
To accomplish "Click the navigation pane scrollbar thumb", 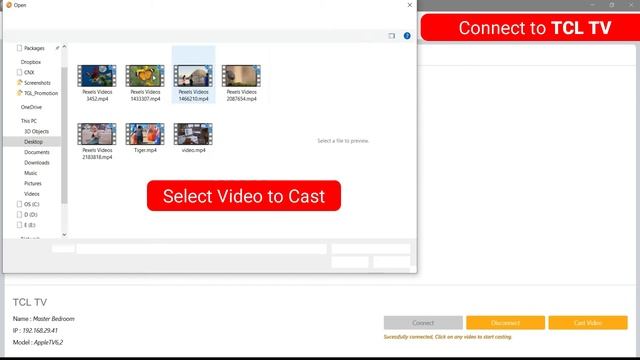I will (64, 135).
